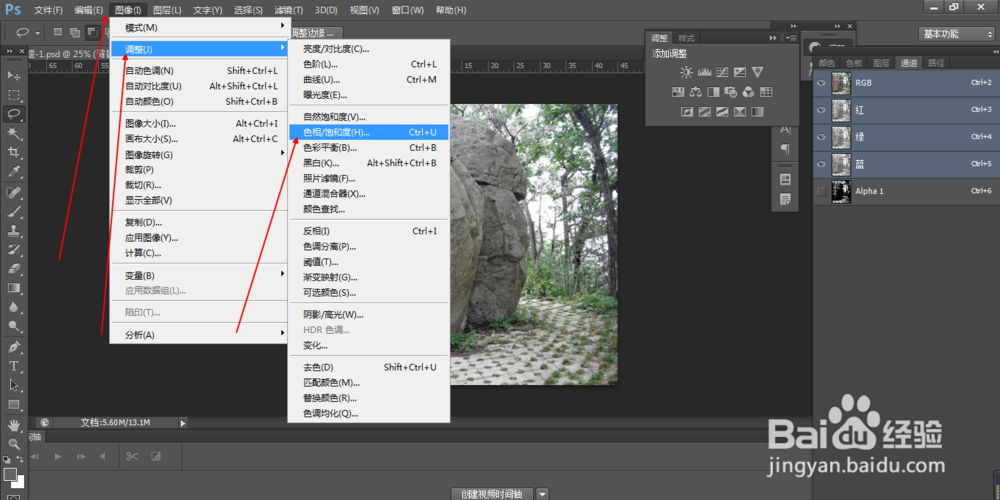Add Color Balance scales icon
The width and height of the screenshot is (1000, 500).
pos(695,92)
